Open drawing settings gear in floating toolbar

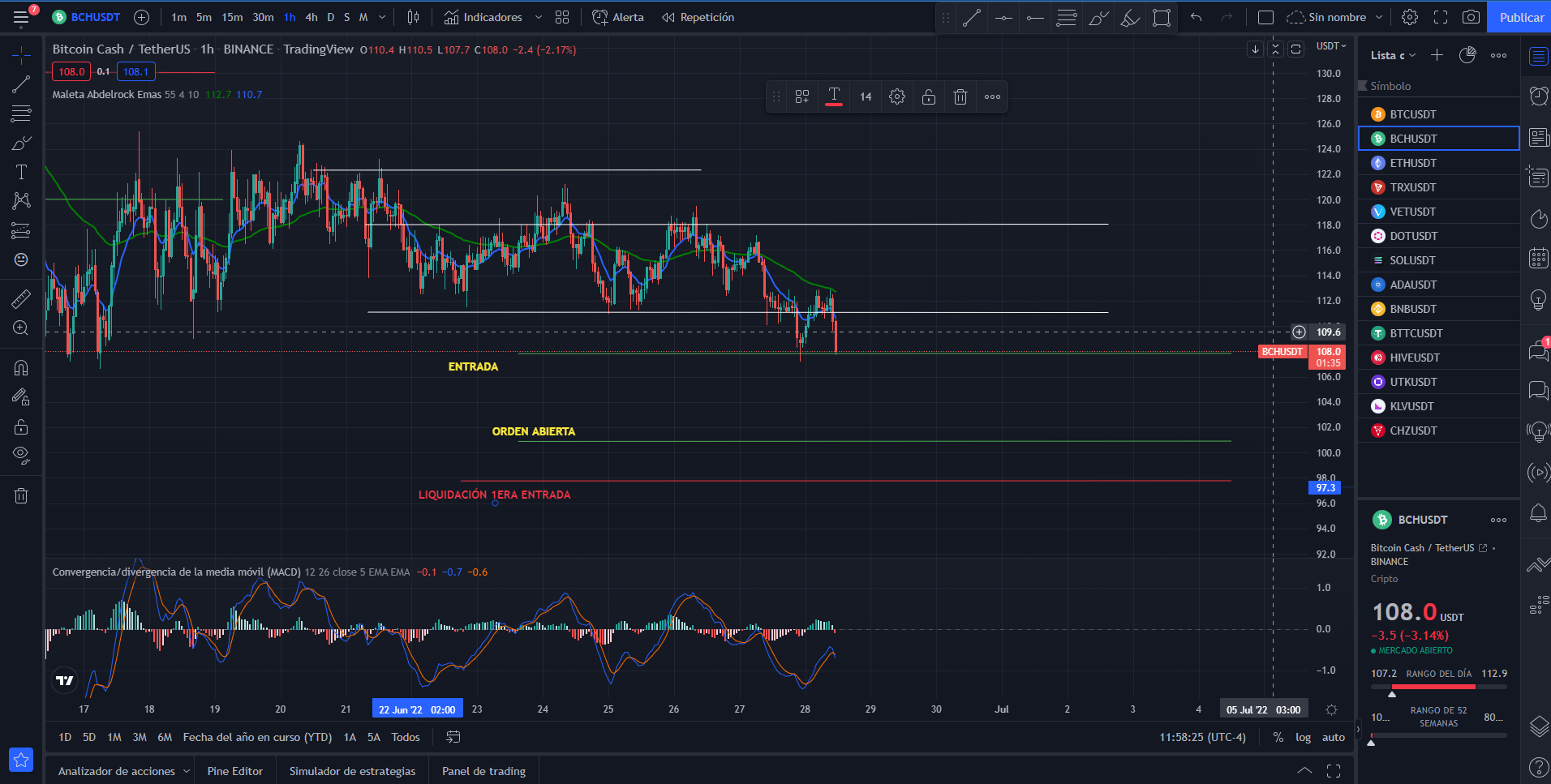[x=897, y=96]
